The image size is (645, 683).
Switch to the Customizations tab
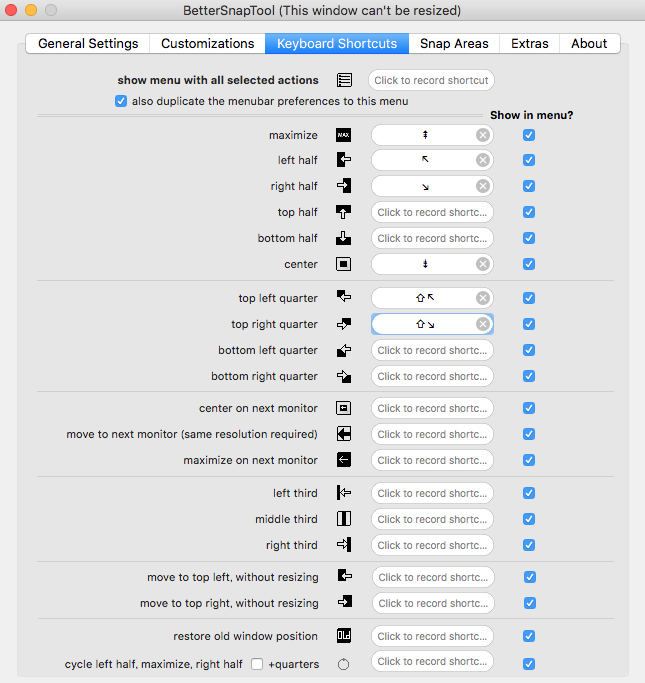pyautogui.click(x=207, y=44)
